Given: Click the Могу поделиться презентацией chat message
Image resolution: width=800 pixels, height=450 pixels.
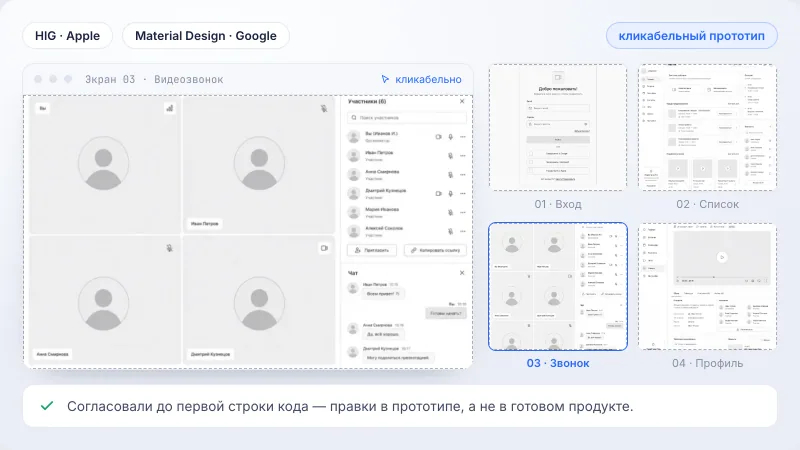Looking at the screenshot, I should (x=398, y=358).
